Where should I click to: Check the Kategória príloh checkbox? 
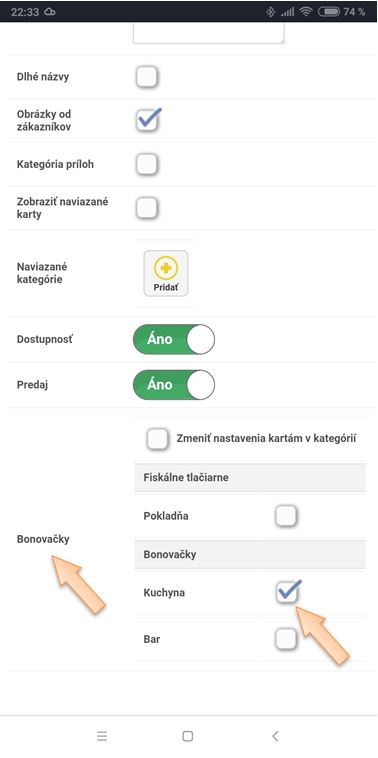pyautogui.click(x=146, y=164)
